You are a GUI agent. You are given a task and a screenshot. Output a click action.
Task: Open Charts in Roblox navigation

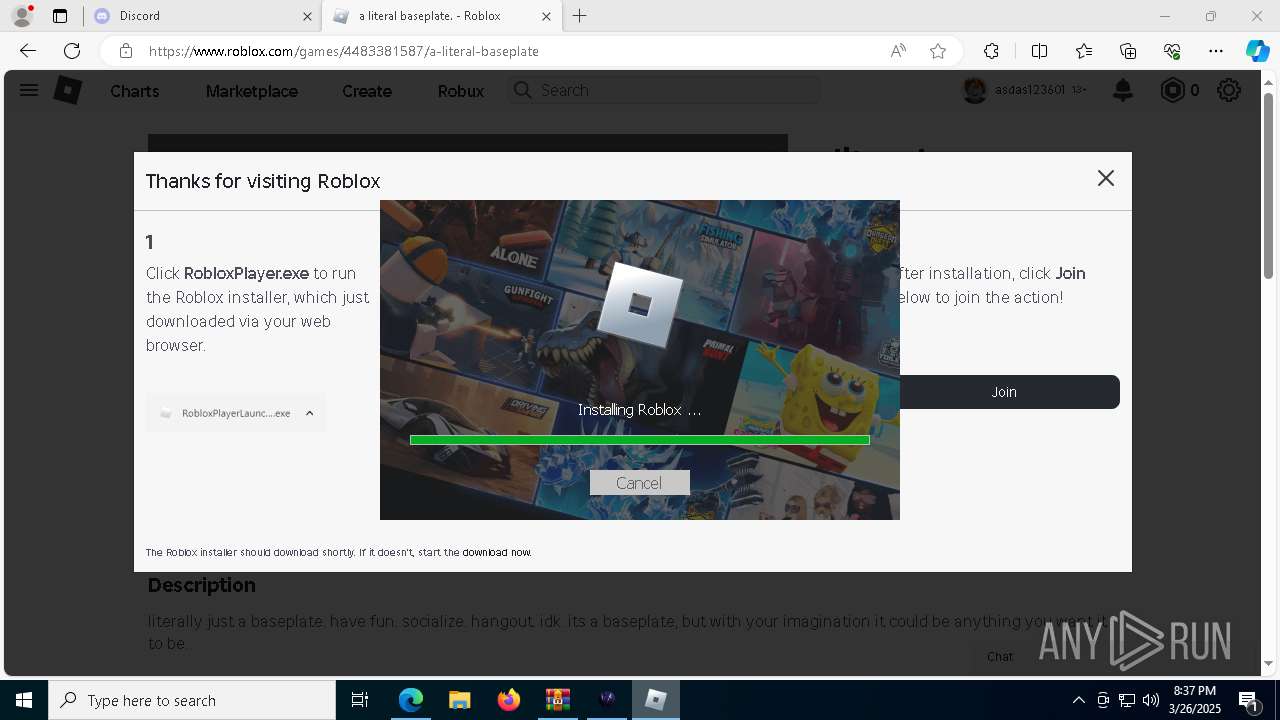coord(135,91)
